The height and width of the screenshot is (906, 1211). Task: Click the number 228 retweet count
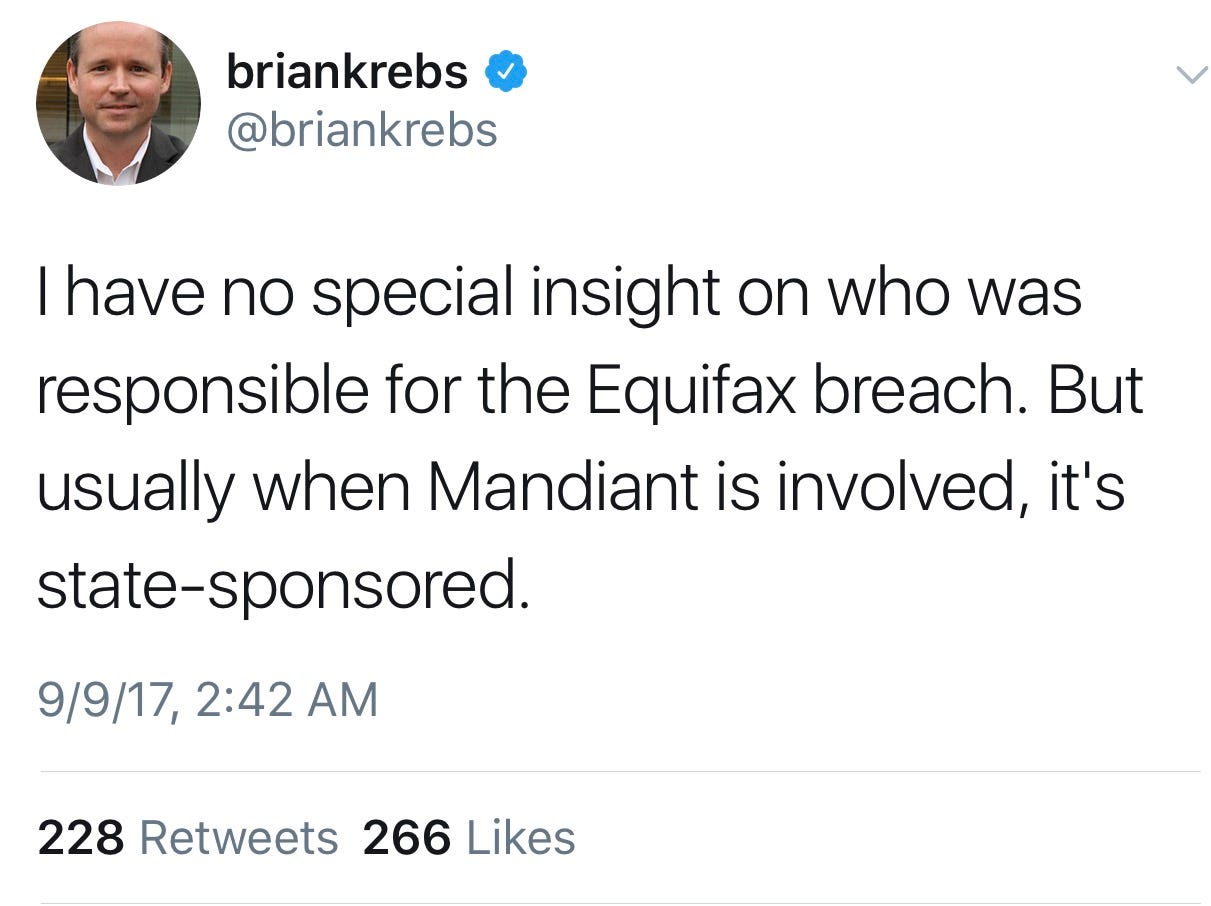pos(81,838)
